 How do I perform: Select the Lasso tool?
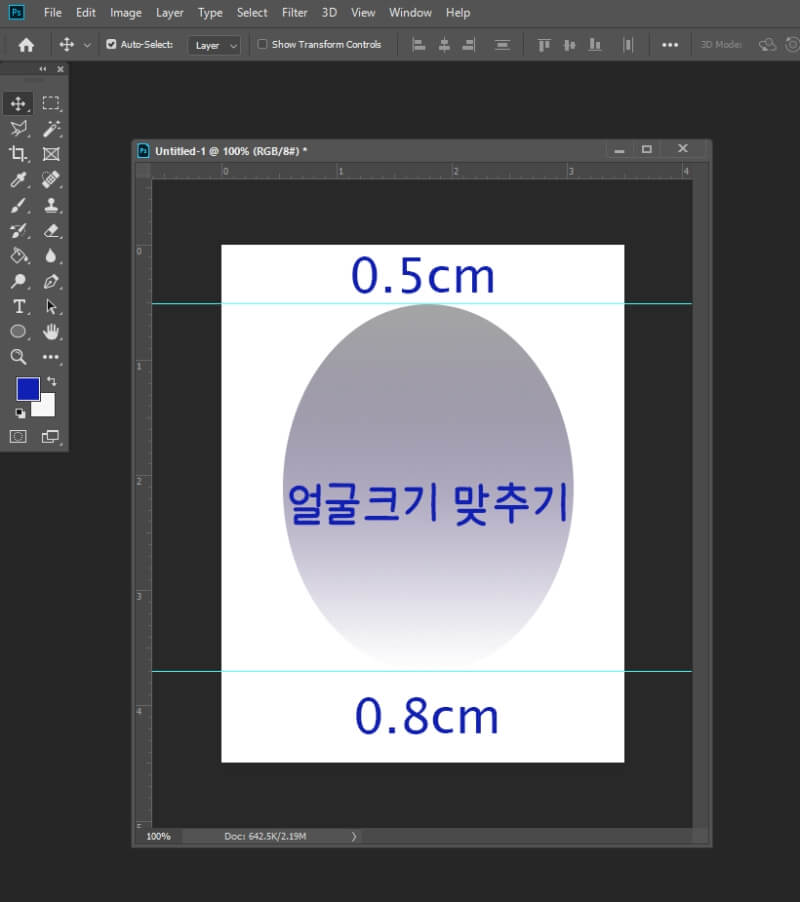tap(18, 128)
